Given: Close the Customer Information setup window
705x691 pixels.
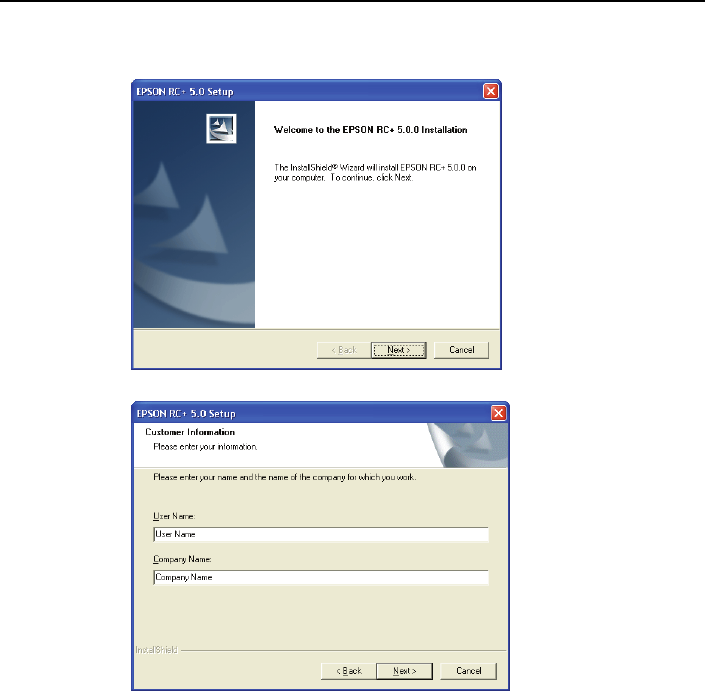Looking at the screenshot, I should (498, 413).
